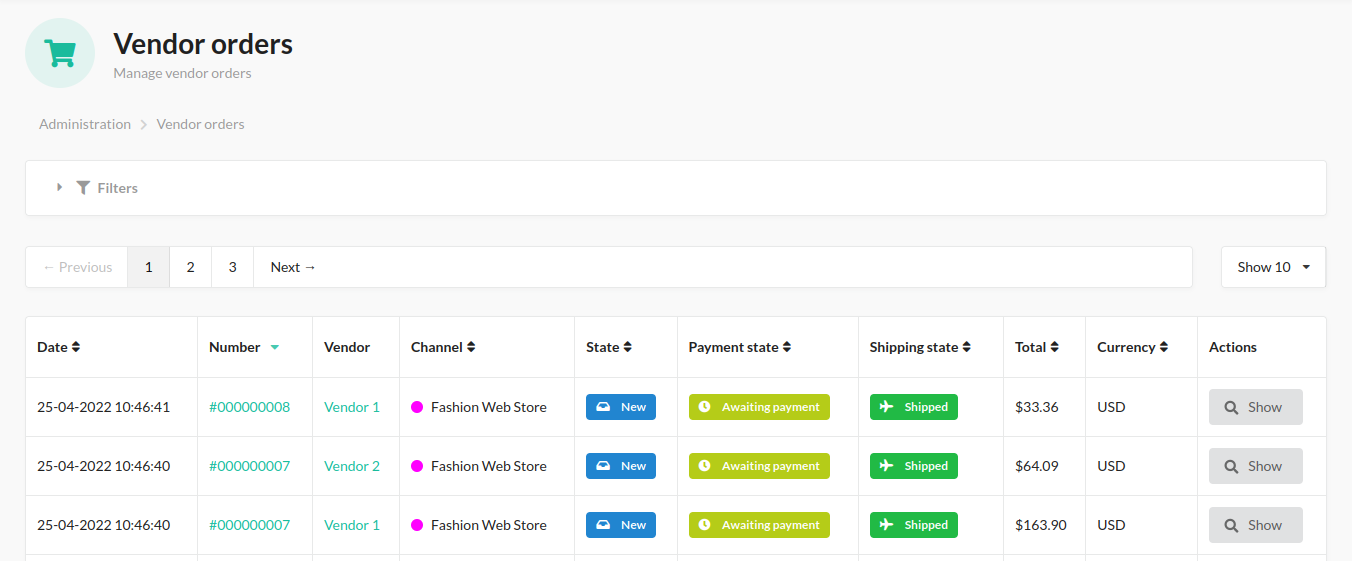Click Show button for Vendor 2 order
This screenshot has width=1352, height=561.
(1255, 466)
